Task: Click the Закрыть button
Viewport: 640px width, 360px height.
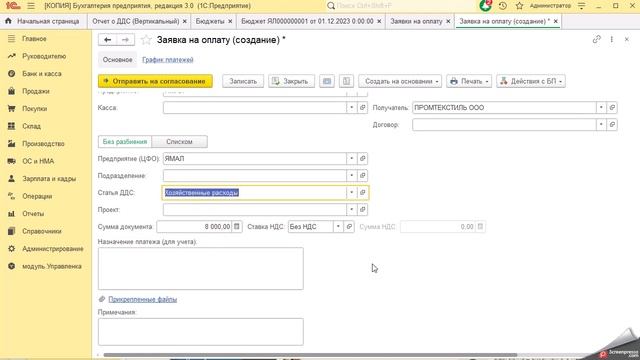Action: (x=291, y=81)
